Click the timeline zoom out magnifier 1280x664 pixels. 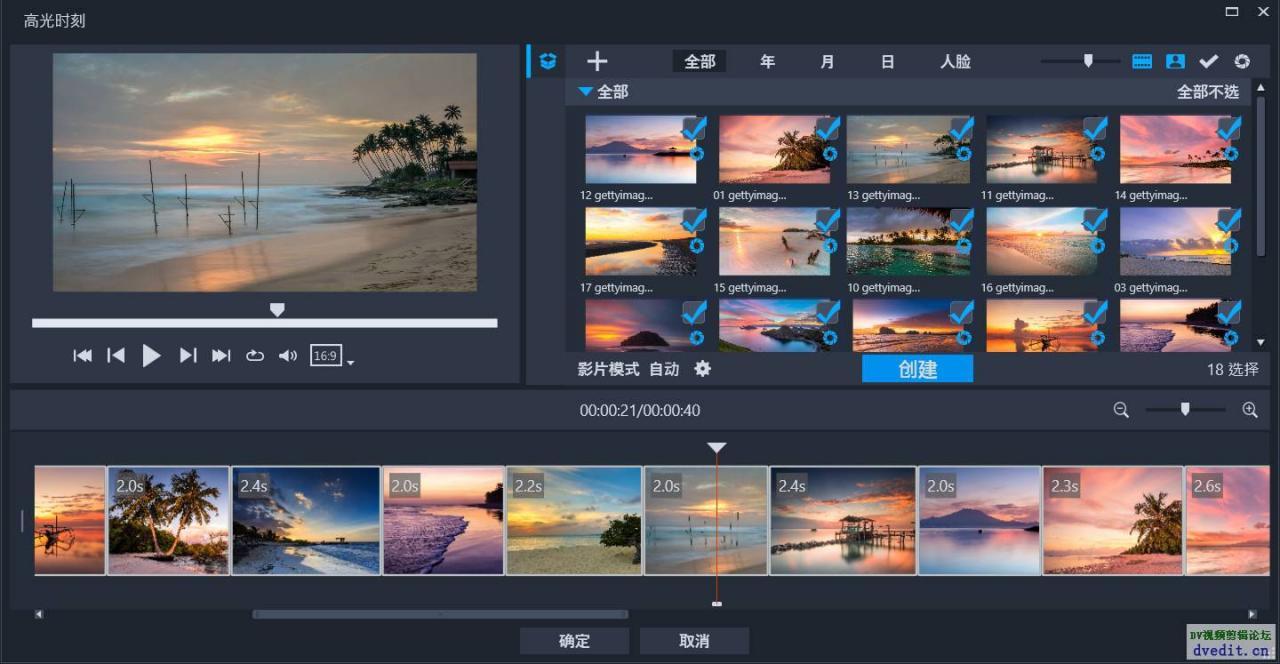click(x=1121, y=409)
